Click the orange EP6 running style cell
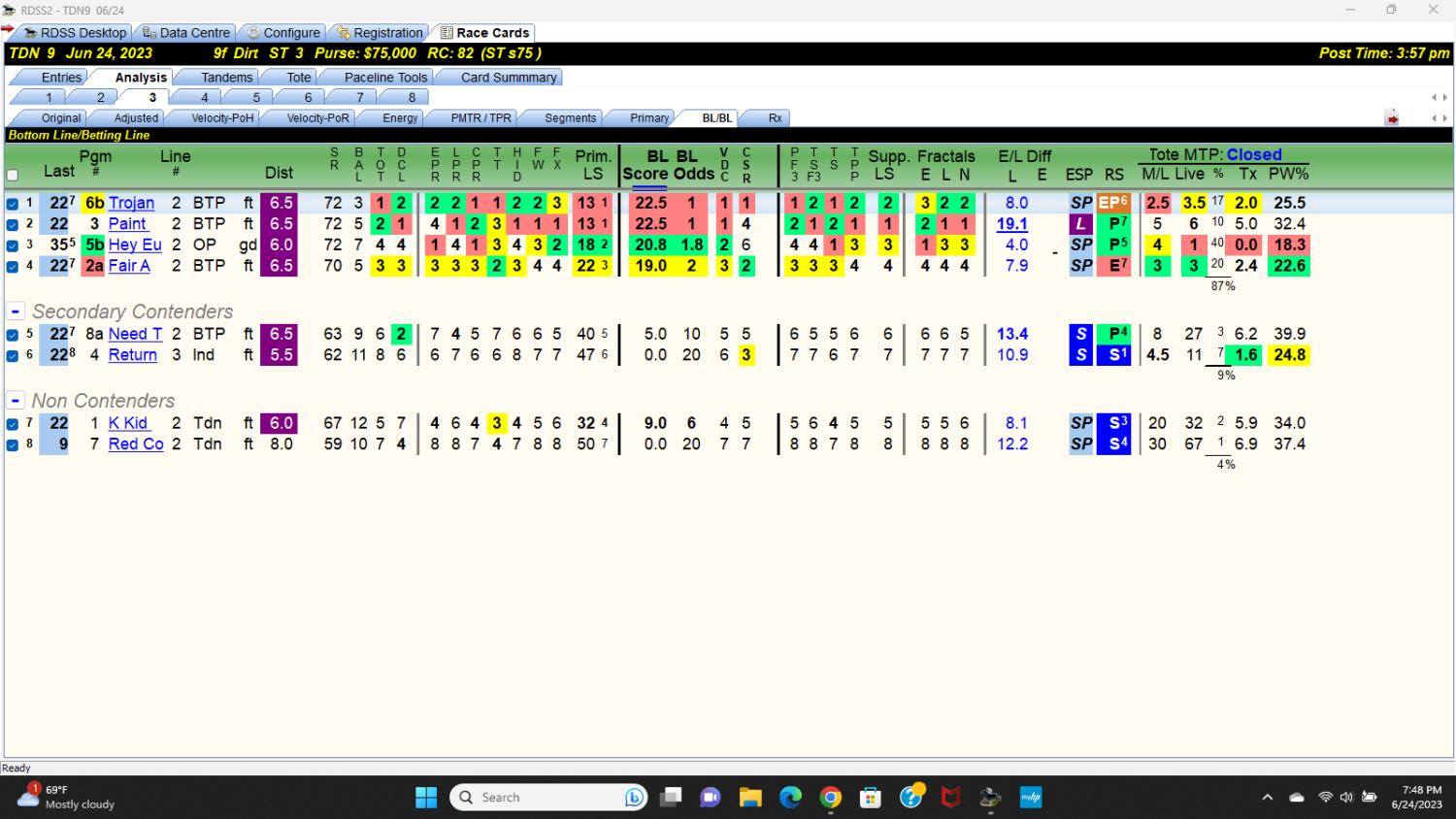 pos(1113,203)
